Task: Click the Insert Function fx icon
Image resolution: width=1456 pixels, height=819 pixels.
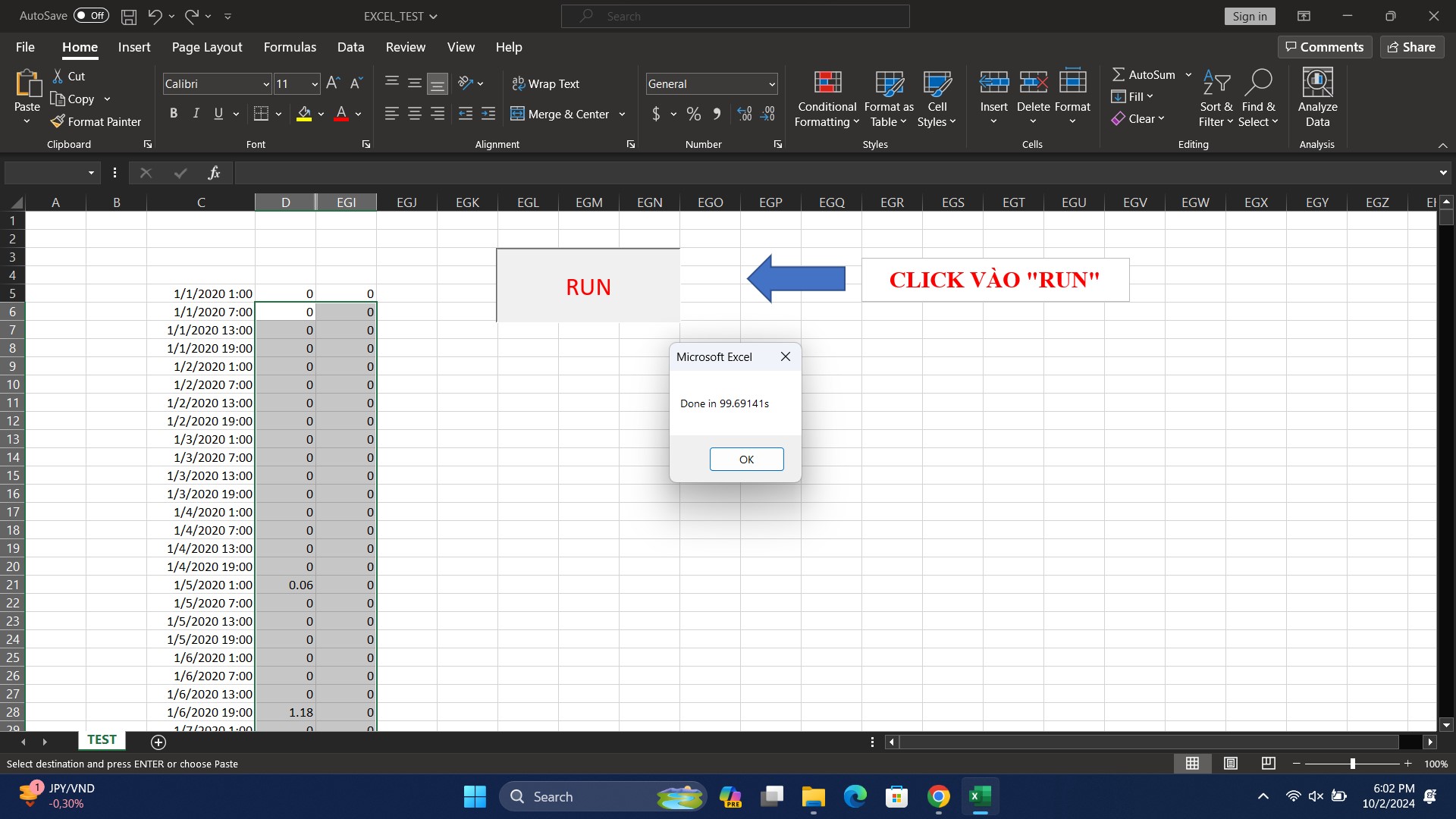Action: (214, 173)
